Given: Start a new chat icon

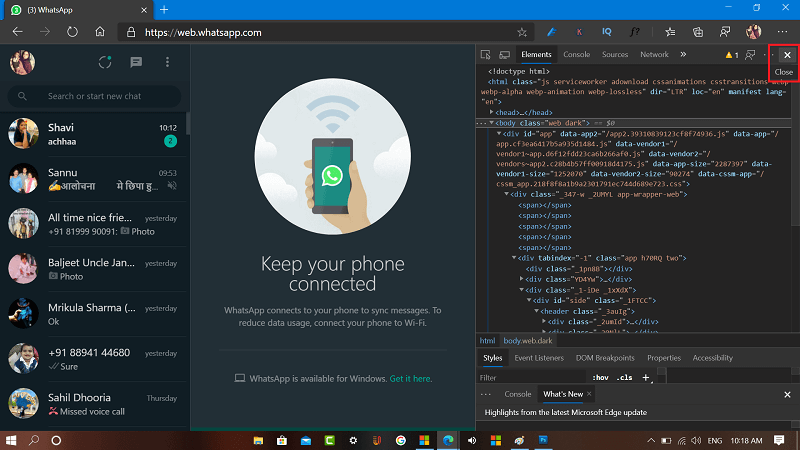Looking at the screenshot, I should 136,62.
